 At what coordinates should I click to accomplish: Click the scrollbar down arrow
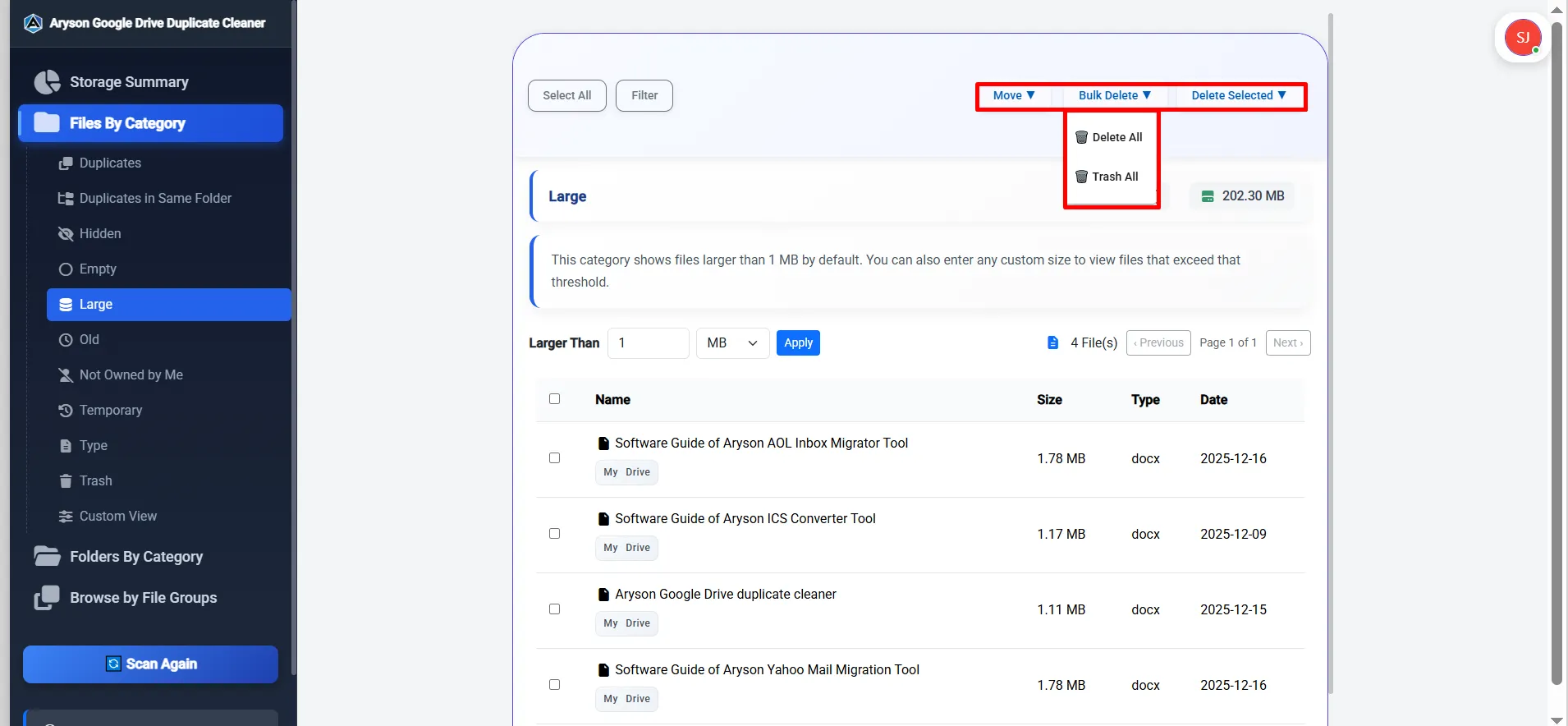click(1557, 719)
